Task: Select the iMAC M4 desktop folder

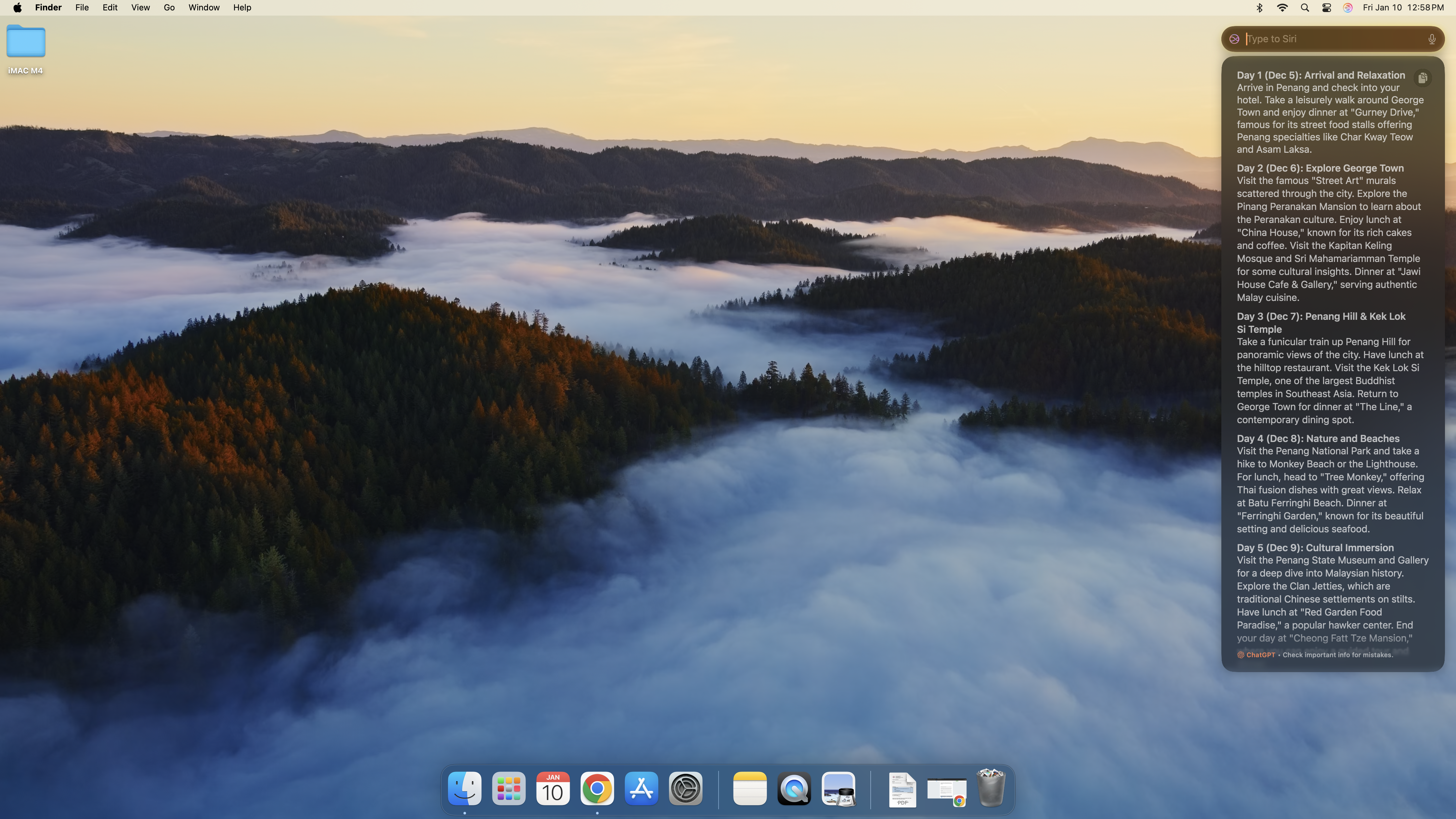Action: [25, 42]
